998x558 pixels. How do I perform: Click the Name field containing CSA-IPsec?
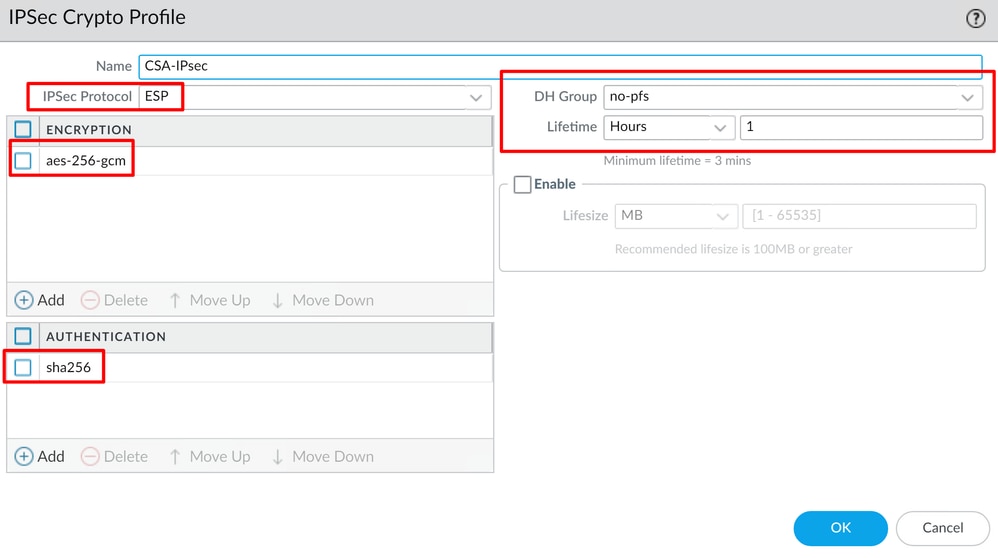(x=560, y=66)
